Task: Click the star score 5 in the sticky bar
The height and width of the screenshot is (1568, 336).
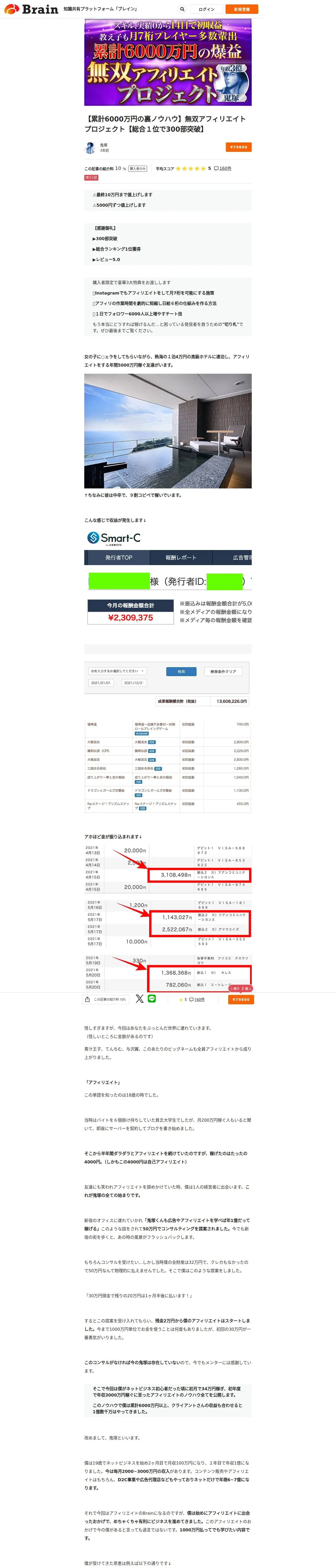Action: (182, 1000)
